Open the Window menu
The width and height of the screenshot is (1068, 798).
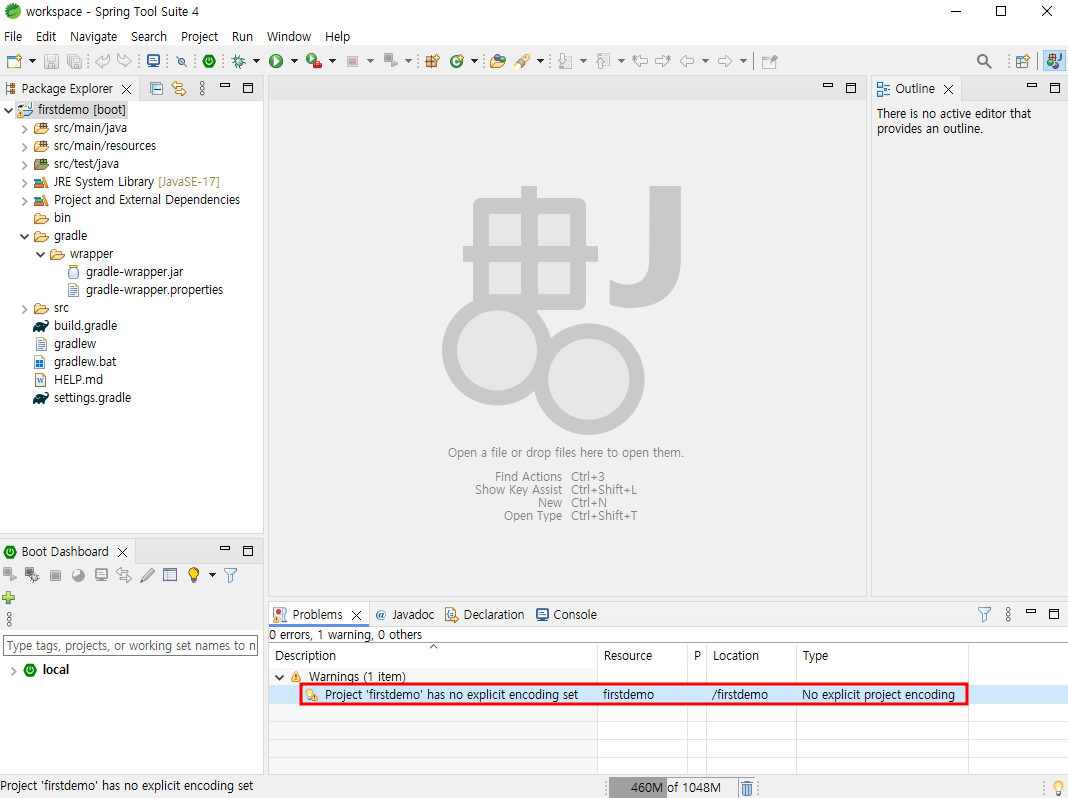289,37
